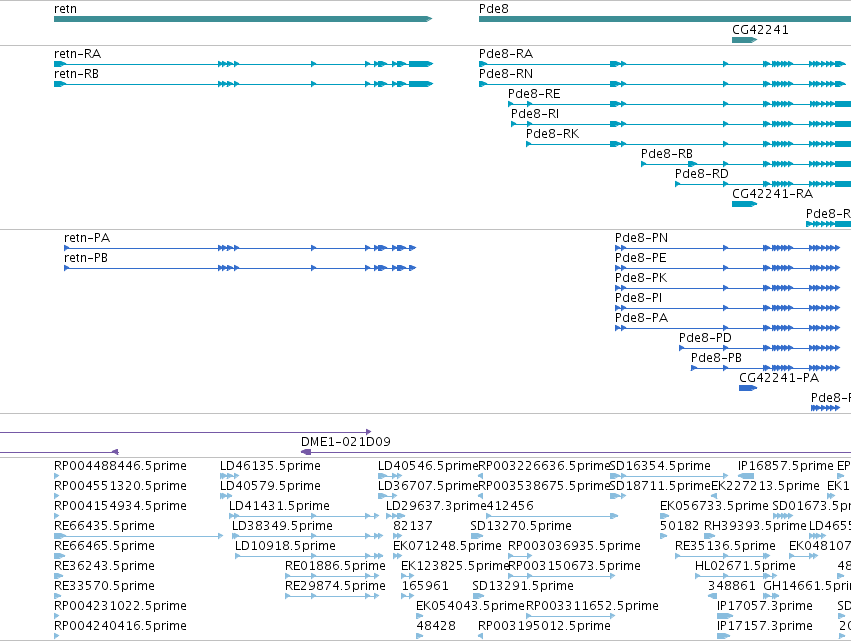This screenshot has width=851, height=641.
Task: Click the Pde8-RA transcript label
Action: coord(506,54)
